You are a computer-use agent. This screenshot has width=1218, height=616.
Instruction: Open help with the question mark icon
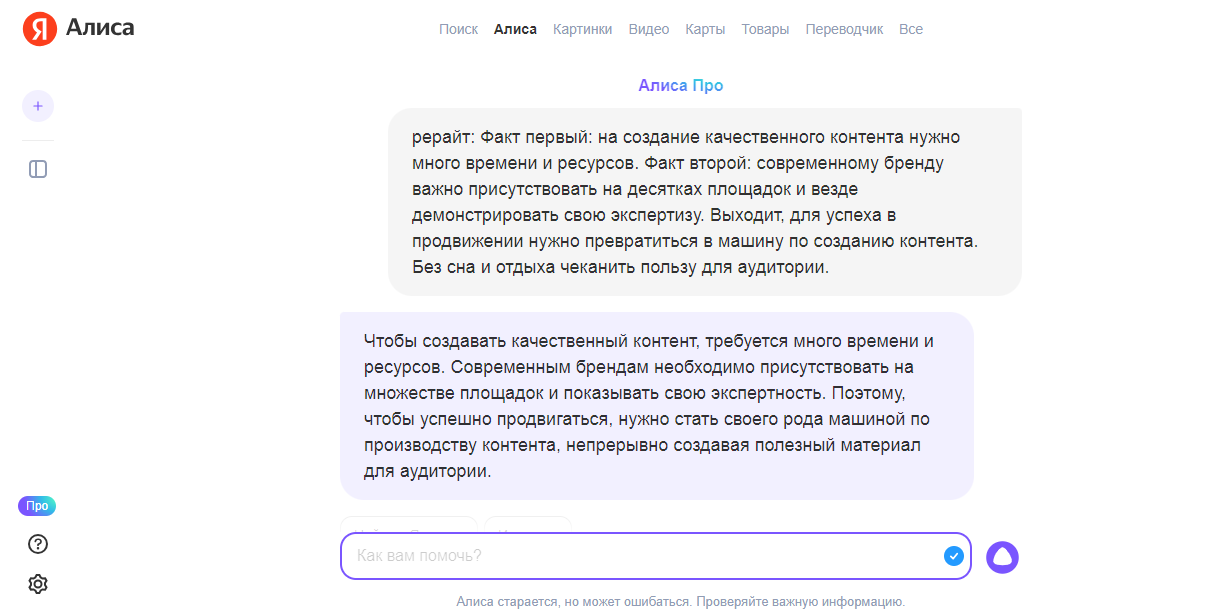tap(37, 544)
